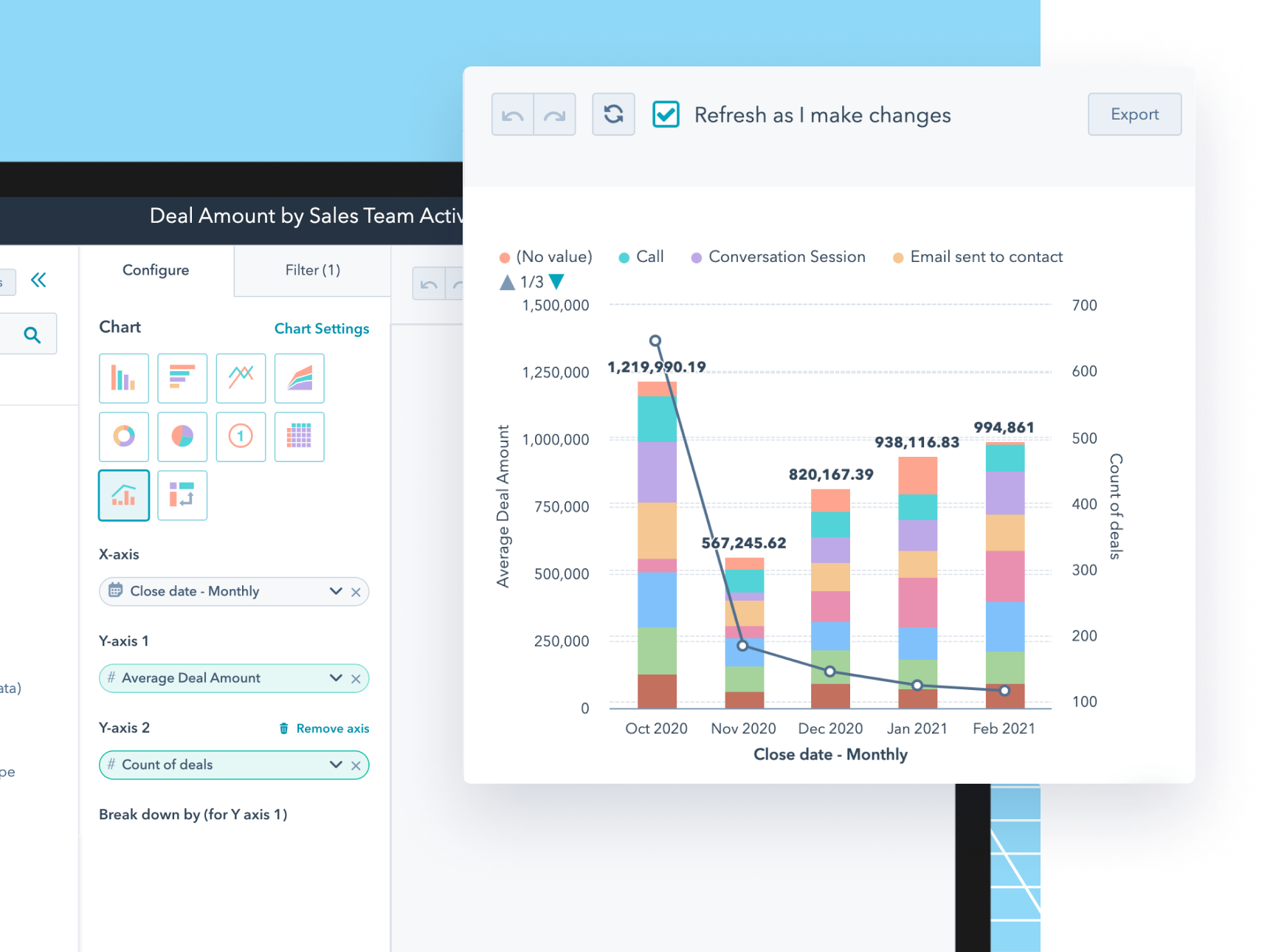Select the table grid chart type
1273x952 pixels.
point(299,436)
